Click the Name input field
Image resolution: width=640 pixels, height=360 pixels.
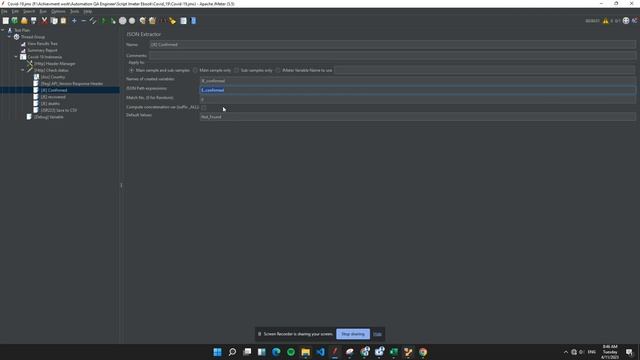click(x=393, y=44)
